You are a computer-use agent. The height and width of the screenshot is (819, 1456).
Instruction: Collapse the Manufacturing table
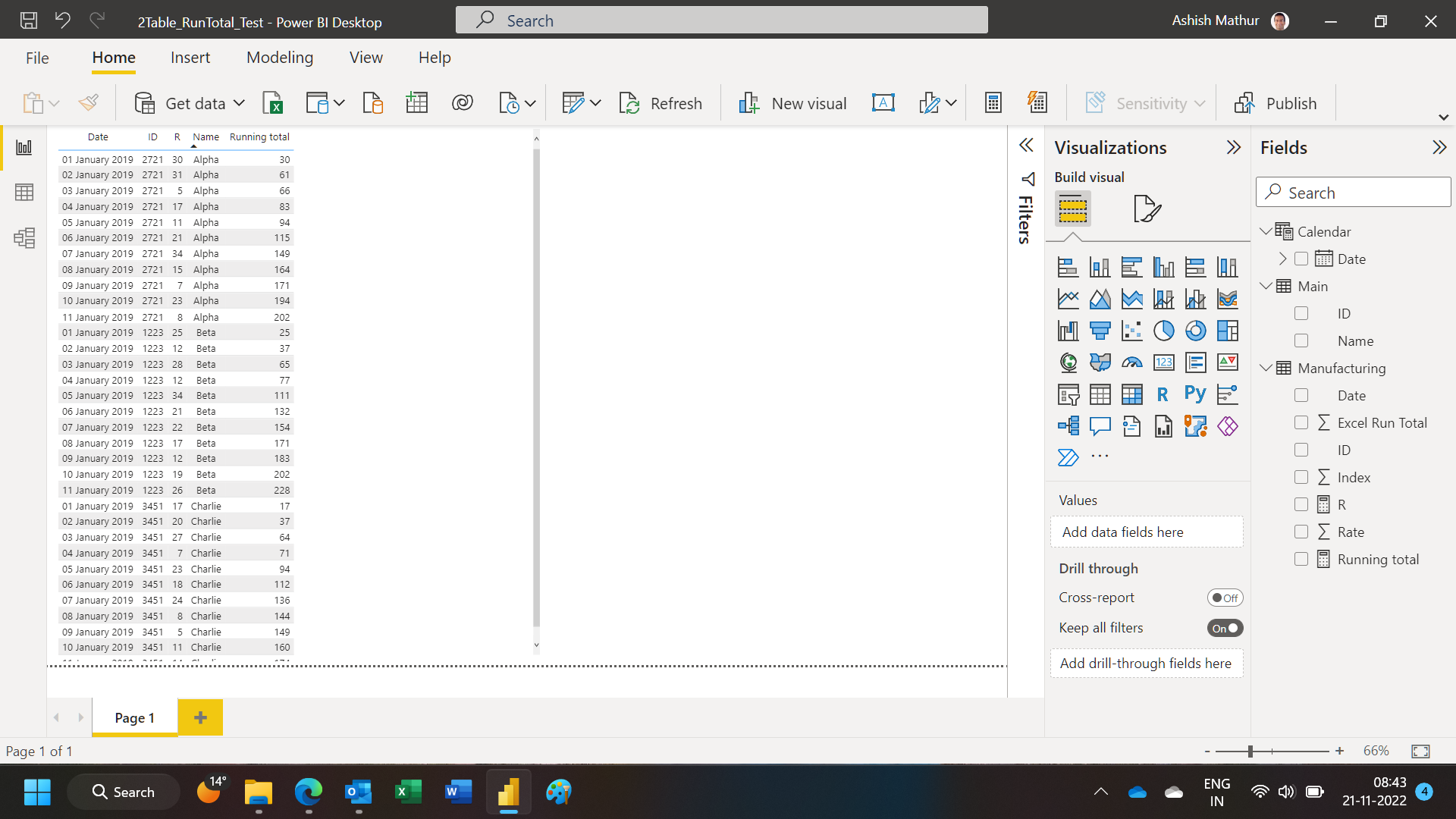tap(1266, 368)
